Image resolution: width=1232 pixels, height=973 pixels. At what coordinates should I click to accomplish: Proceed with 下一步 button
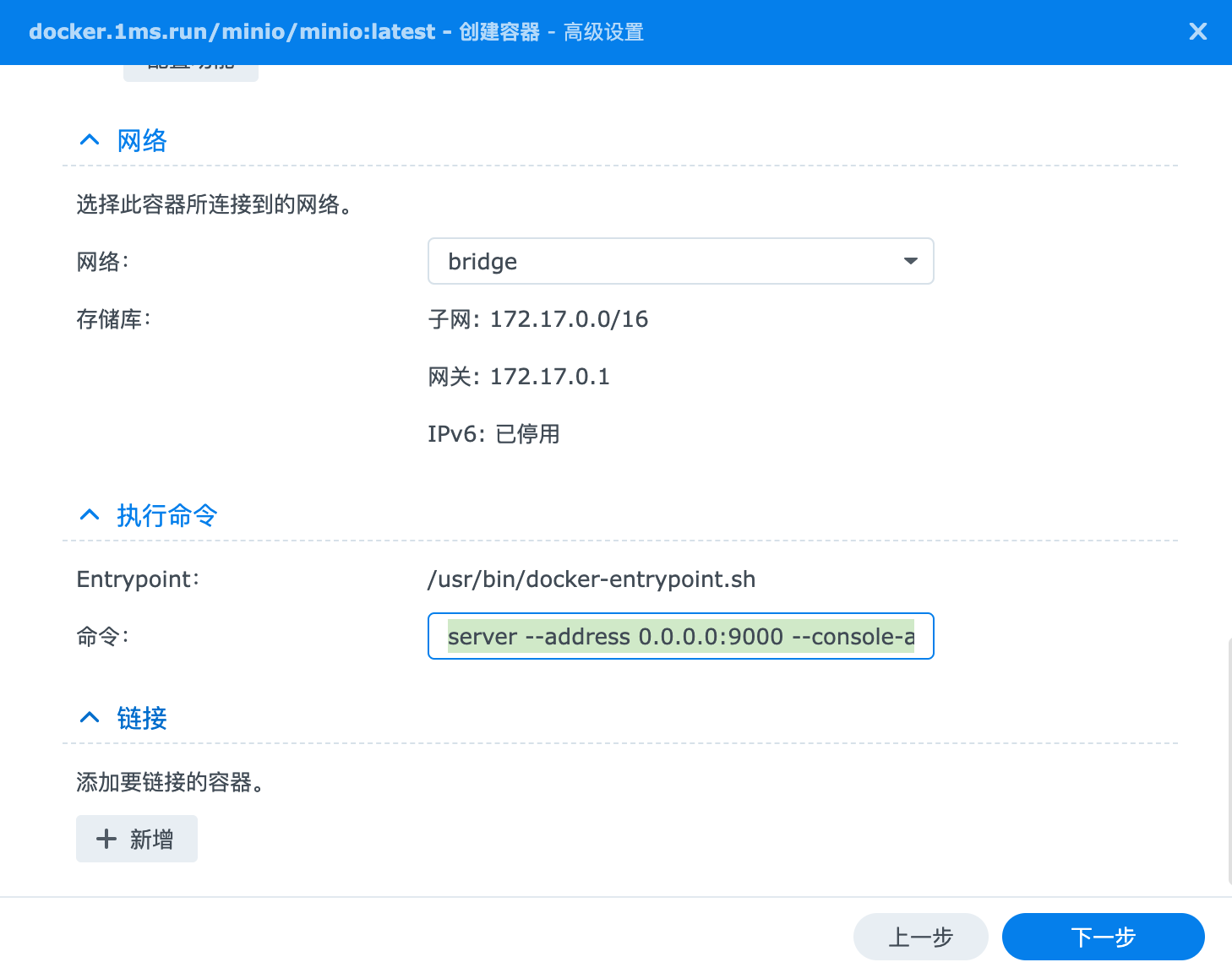pyautogui.click(x=1103, y=937)
